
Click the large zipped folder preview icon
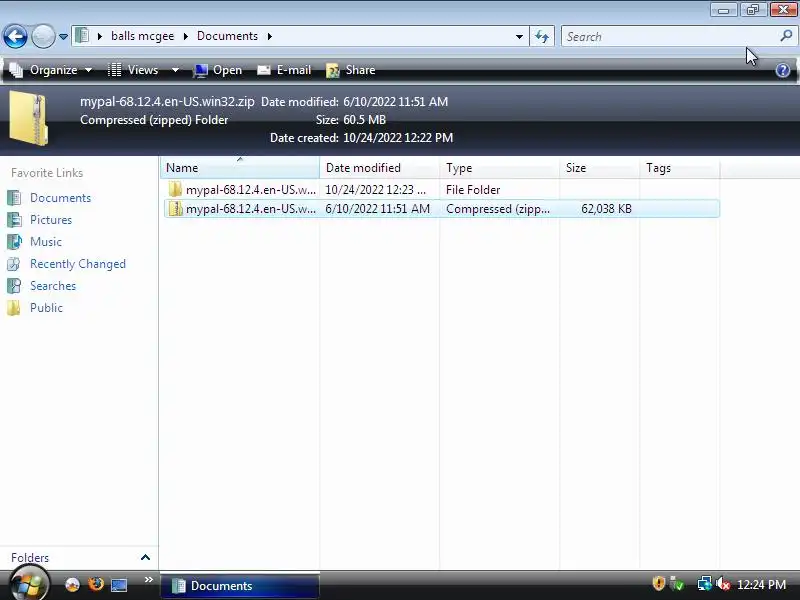pyautogui.click(x=29, y=118)
